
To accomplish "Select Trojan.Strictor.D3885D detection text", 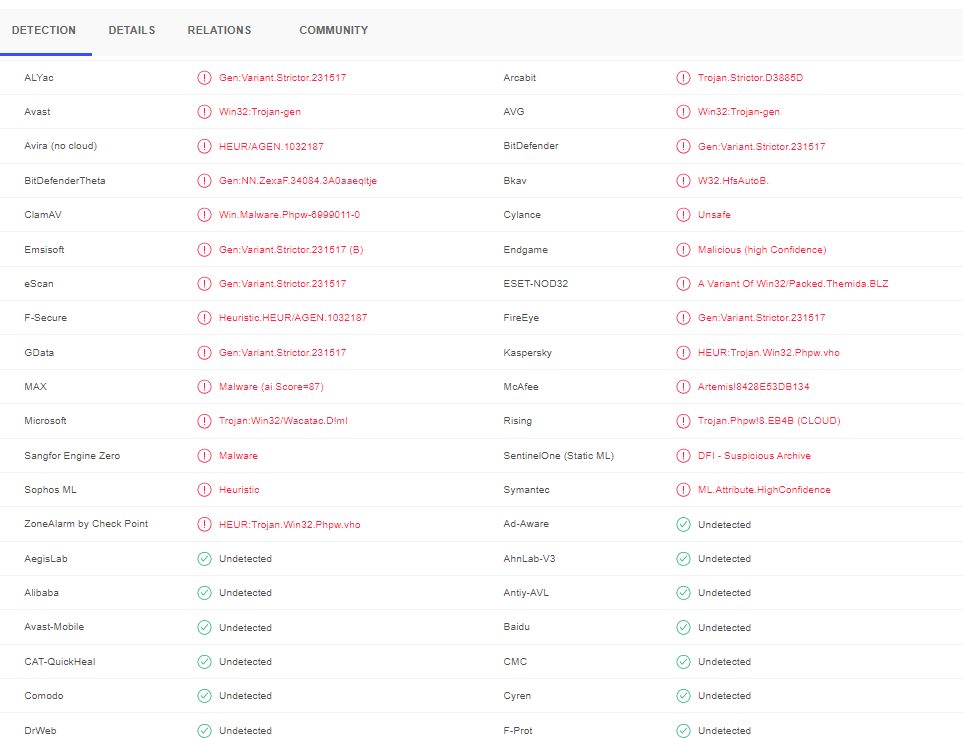I will click(x=750, y=78).
